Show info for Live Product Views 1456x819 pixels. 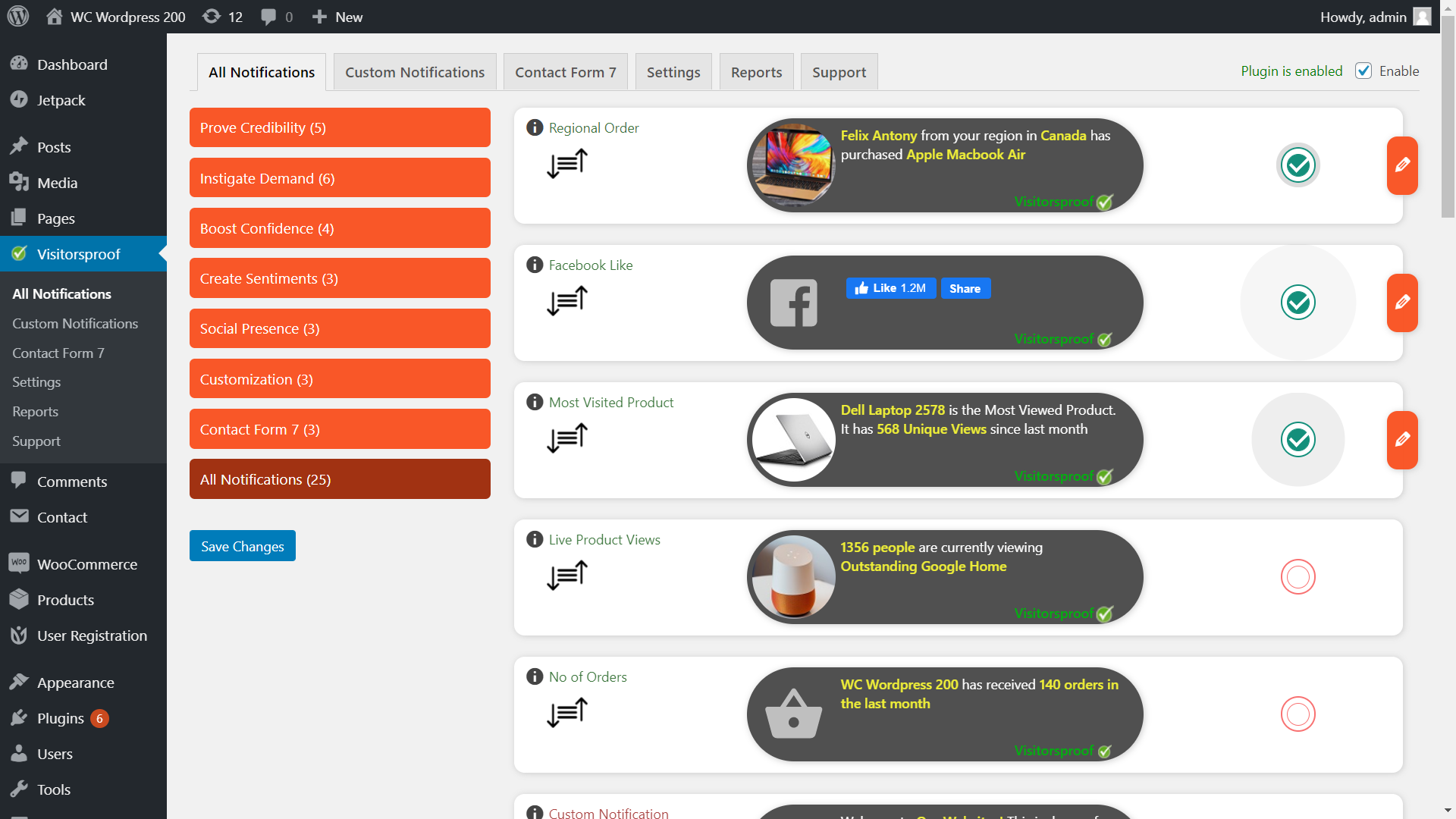pos(535,539)
